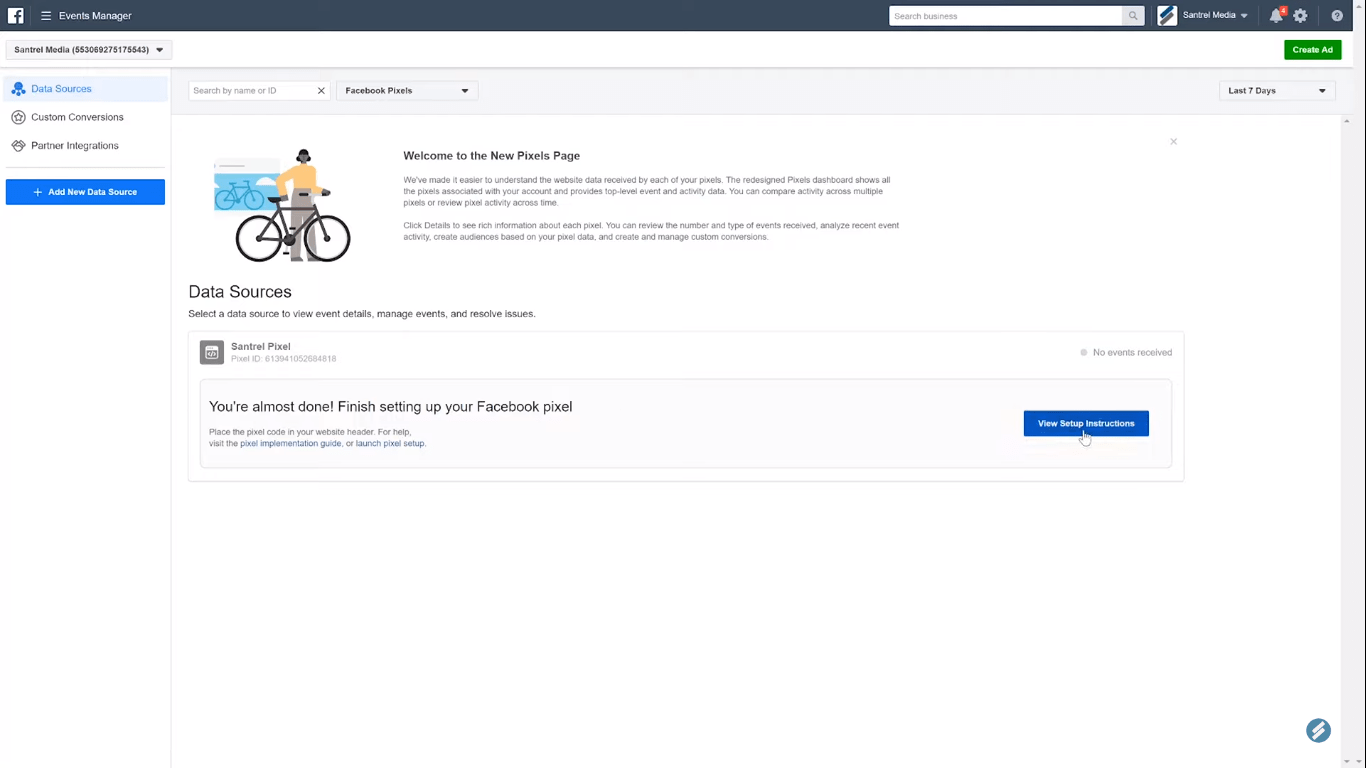Open the settings gear icon
1366x768 pixels.
tap(1300, 16)
